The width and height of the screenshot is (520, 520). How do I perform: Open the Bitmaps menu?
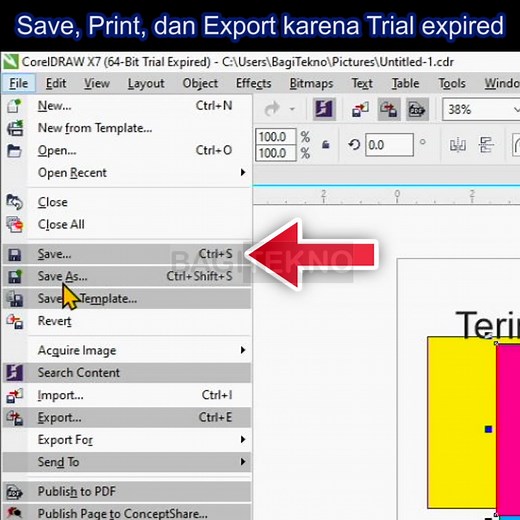point(311,83)
